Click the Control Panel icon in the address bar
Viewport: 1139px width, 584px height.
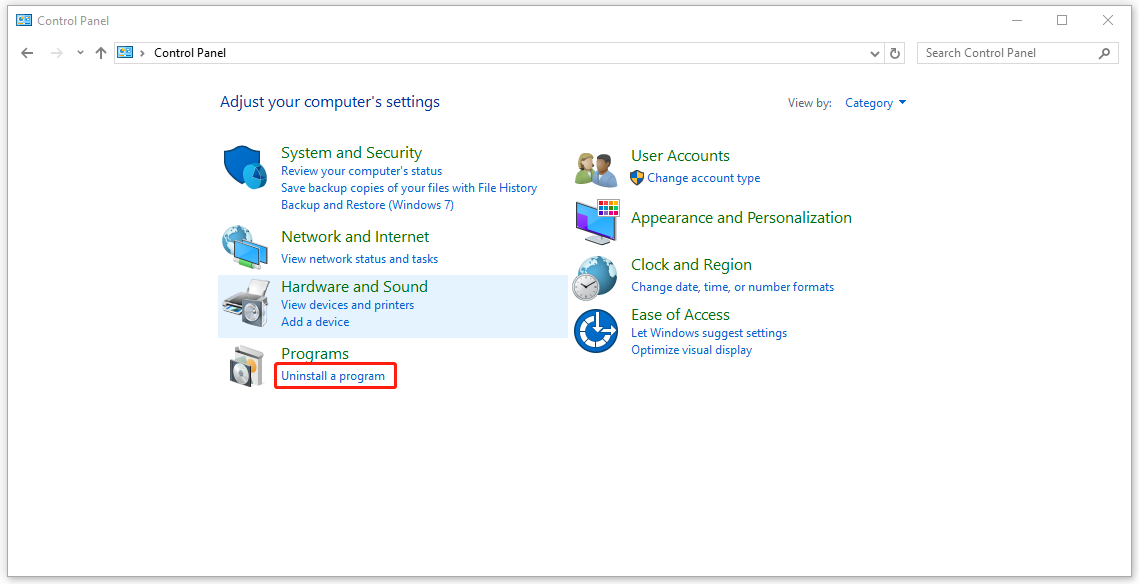click(126, 52)
